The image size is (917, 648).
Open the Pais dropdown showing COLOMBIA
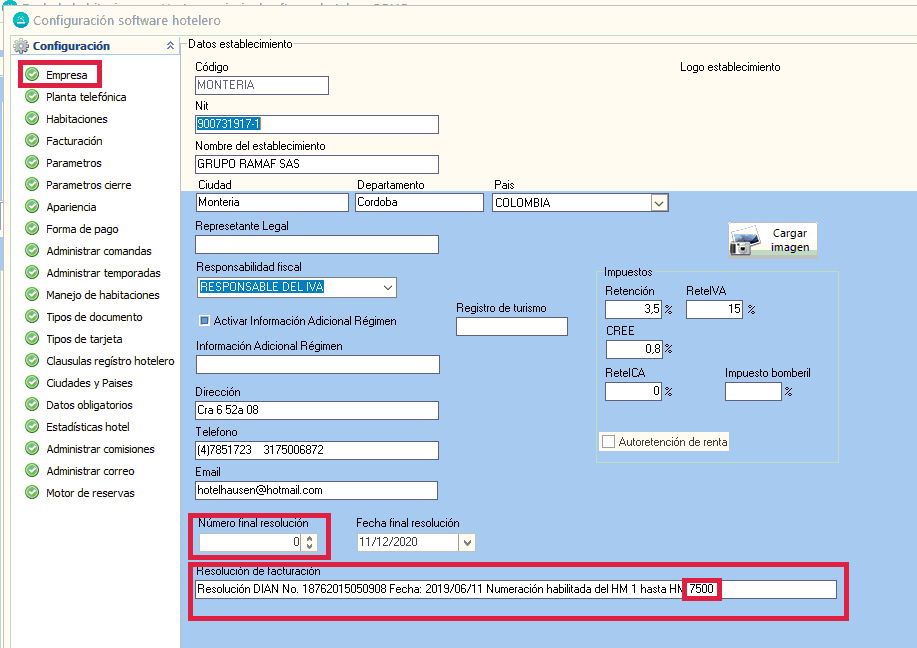pyautogui.click(x=658, y=203)
